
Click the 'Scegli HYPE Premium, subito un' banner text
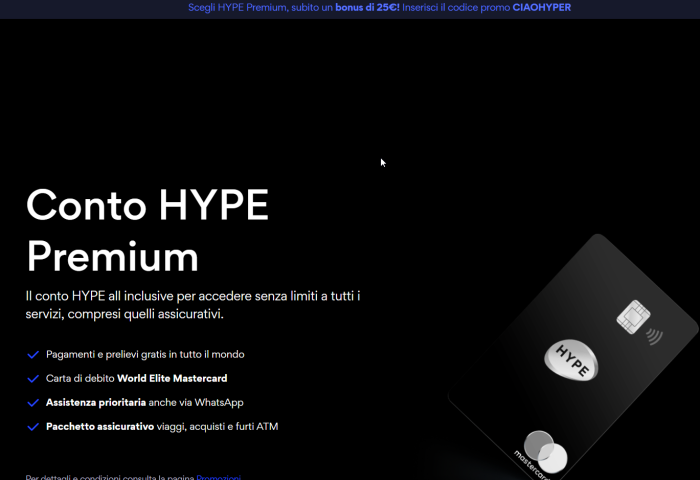(260, 8)
